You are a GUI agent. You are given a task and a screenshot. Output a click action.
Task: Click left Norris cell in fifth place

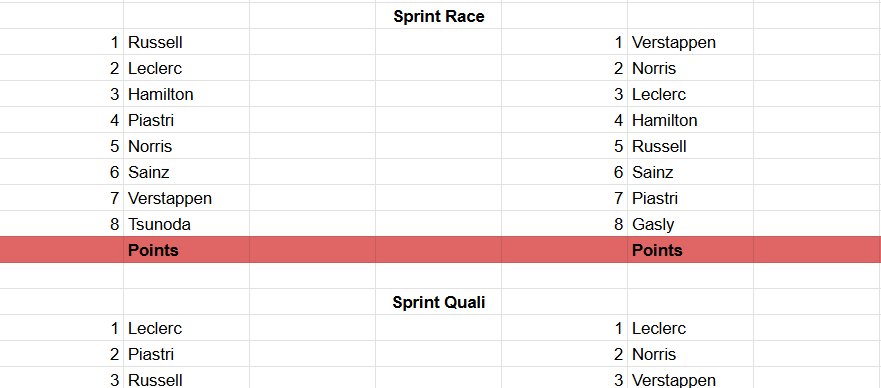pyautogui.click(x=187, y=146)
